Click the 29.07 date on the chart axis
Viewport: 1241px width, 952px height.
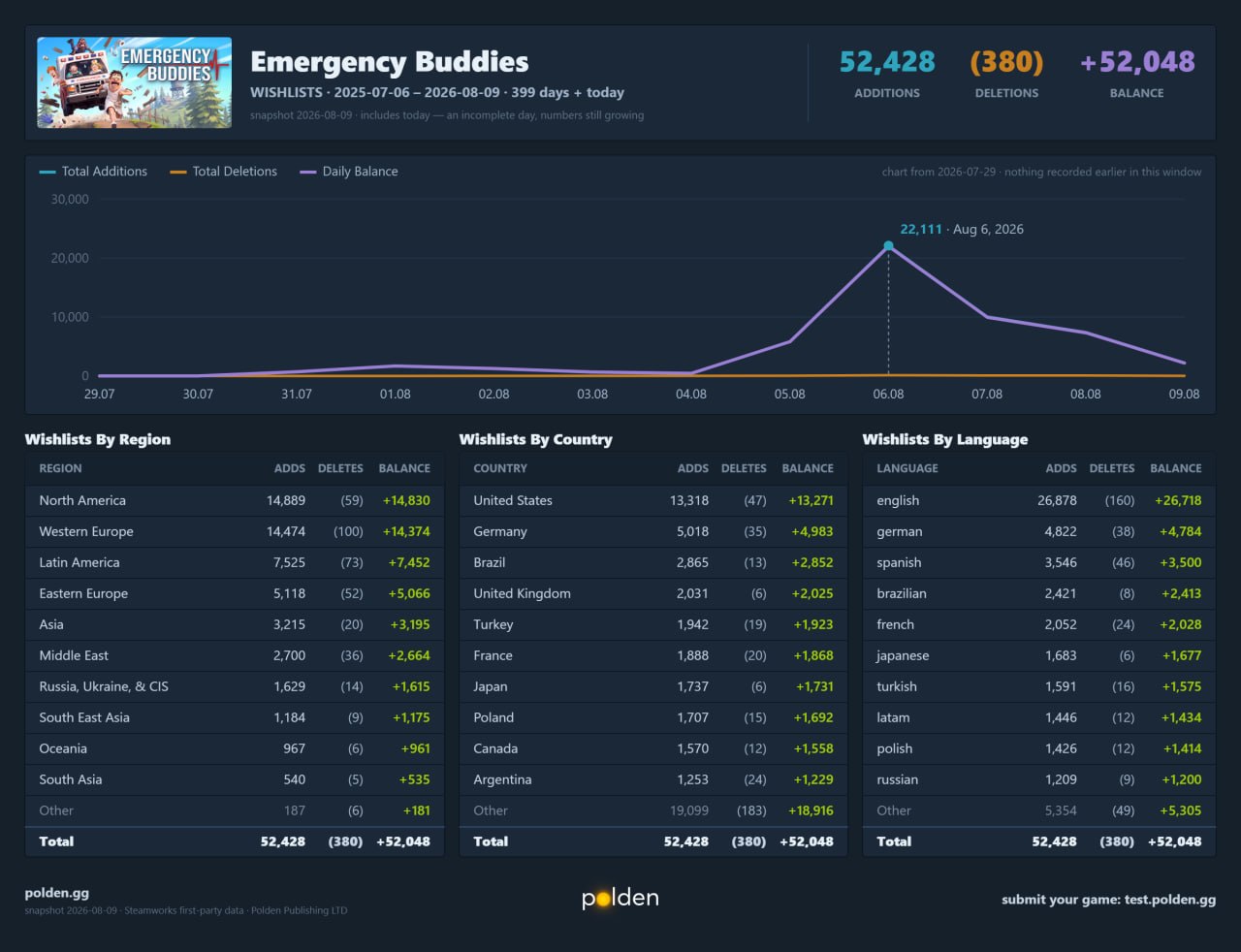point(99,394)
